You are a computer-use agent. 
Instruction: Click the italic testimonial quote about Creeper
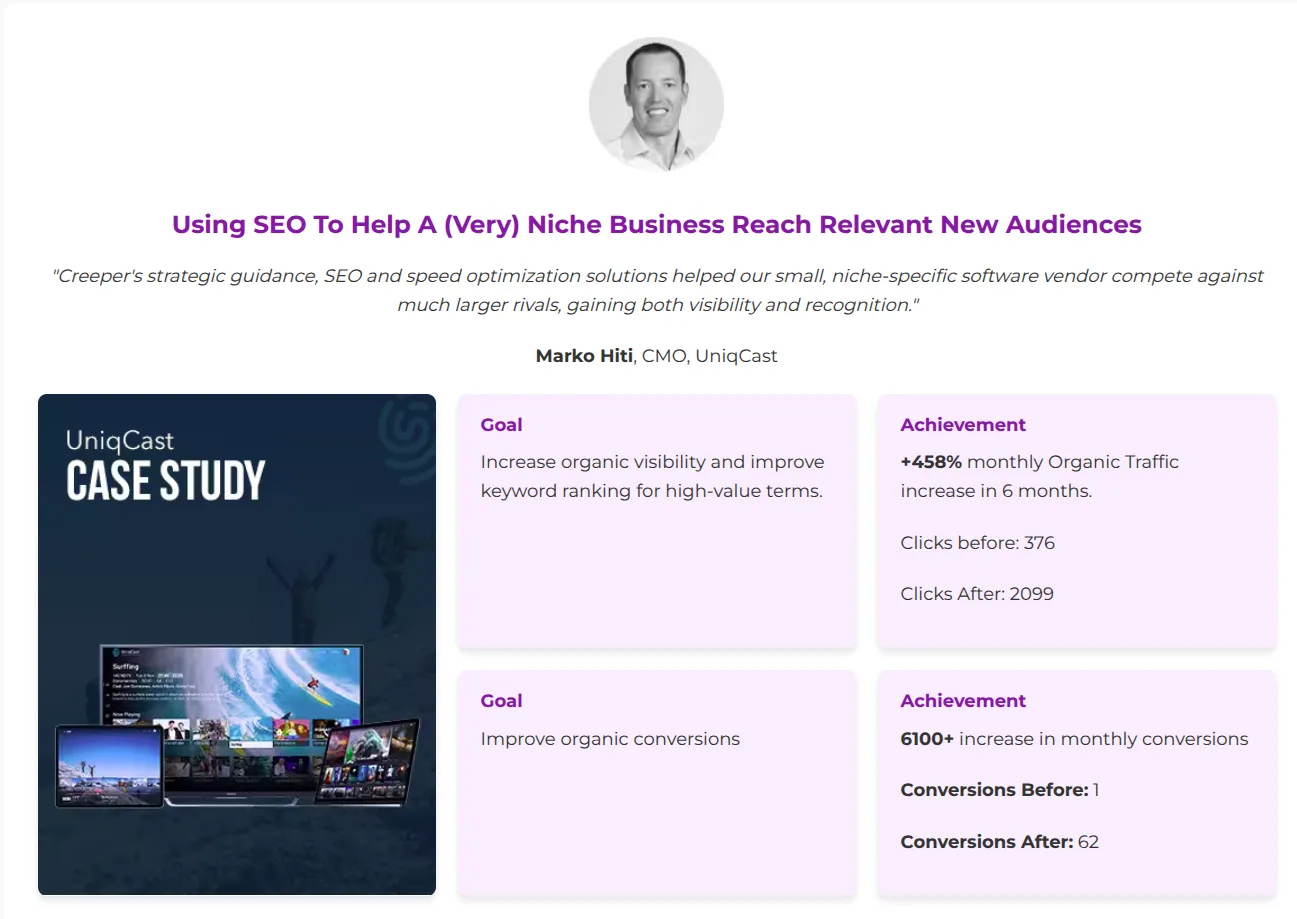(657, 290)
